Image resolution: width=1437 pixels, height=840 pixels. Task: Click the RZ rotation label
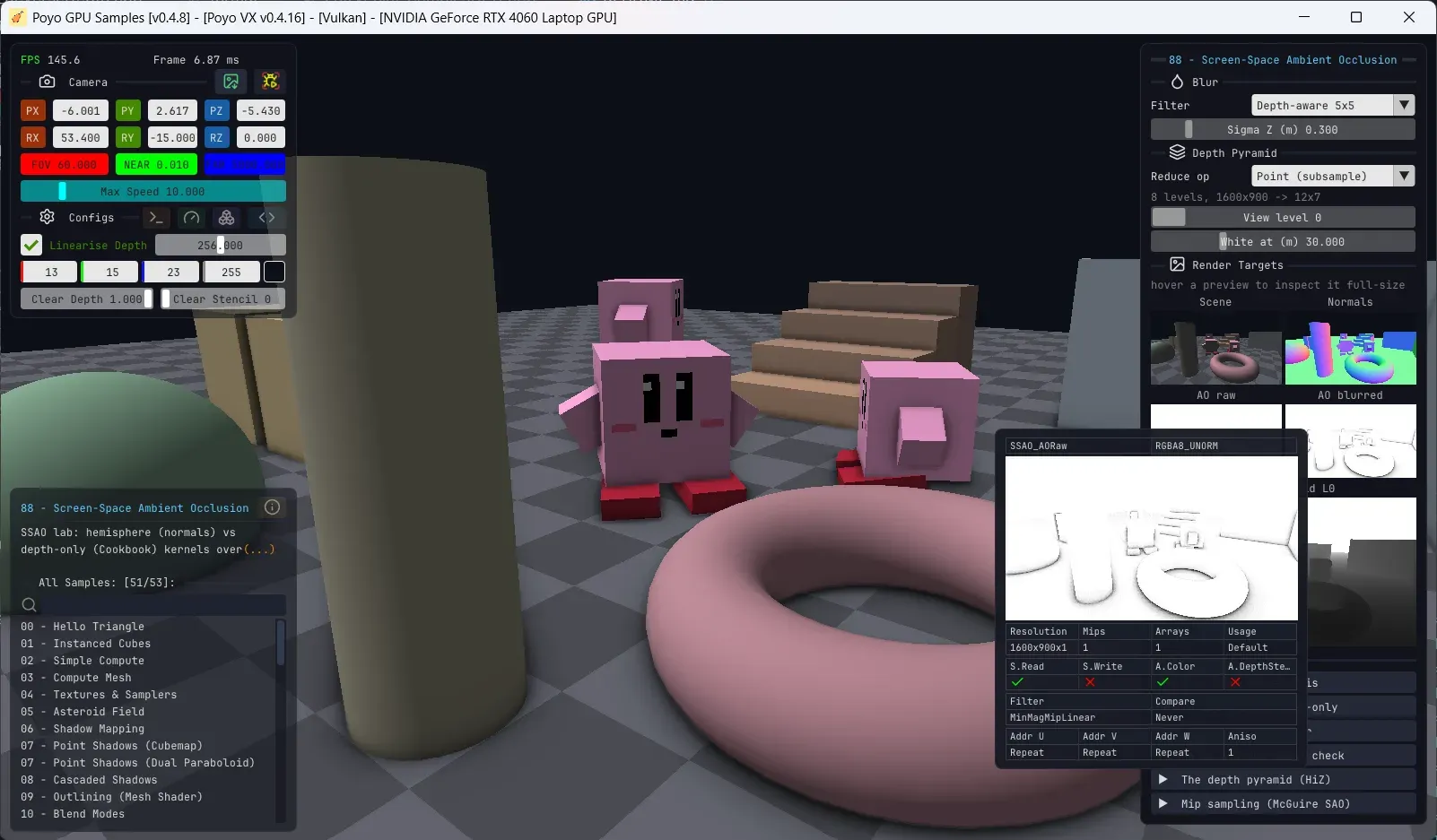(x=216, y=138)
